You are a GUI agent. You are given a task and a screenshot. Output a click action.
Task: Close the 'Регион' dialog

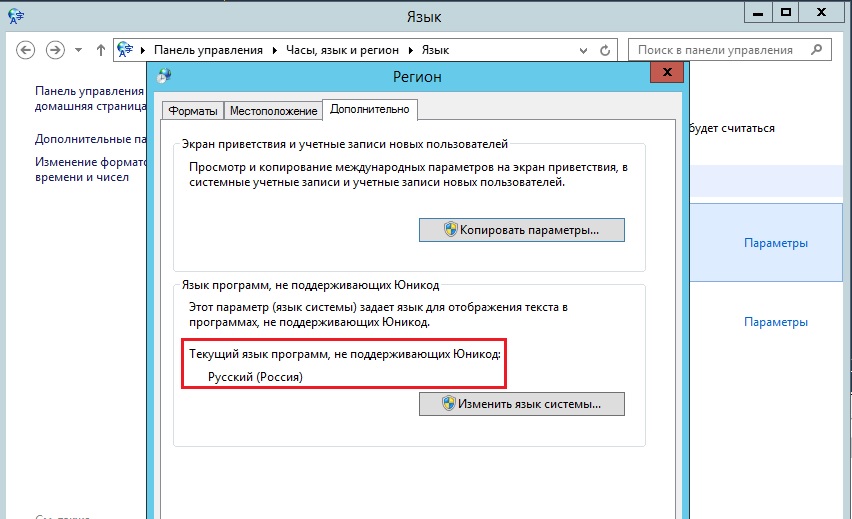click(x=667, y=72)
